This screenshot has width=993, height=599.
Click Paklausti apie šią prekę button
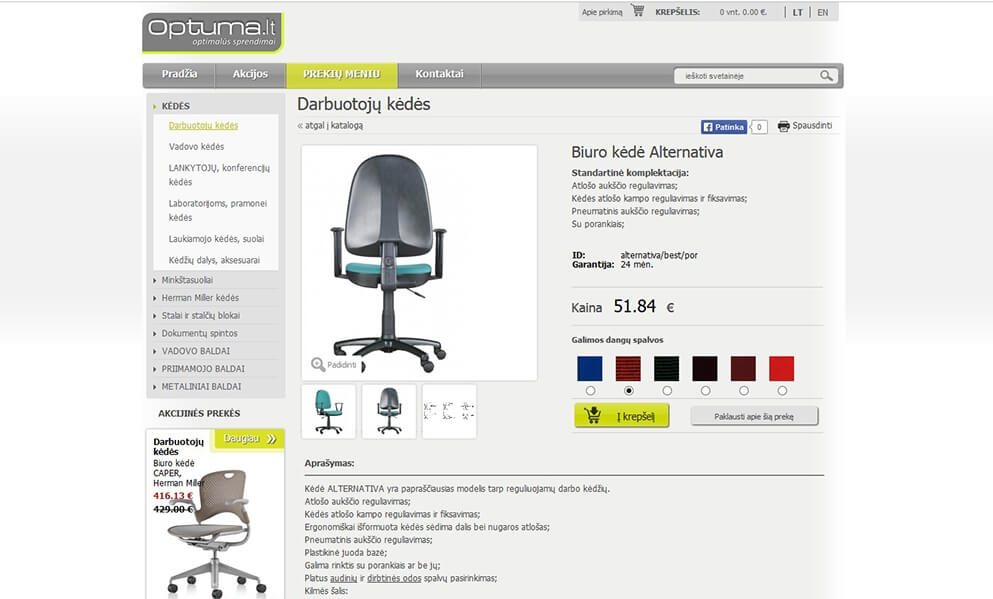(x=754, y=417)
